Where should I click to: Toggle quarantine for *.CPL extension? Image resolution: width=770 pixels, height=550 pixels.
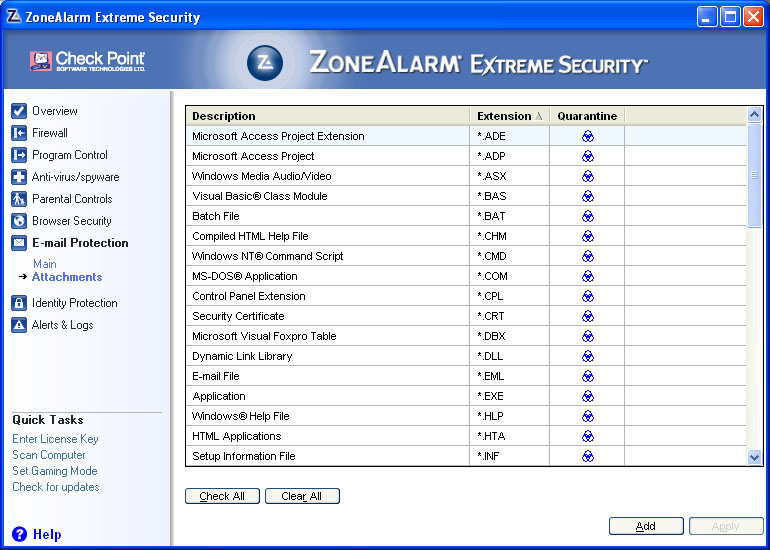587,297
